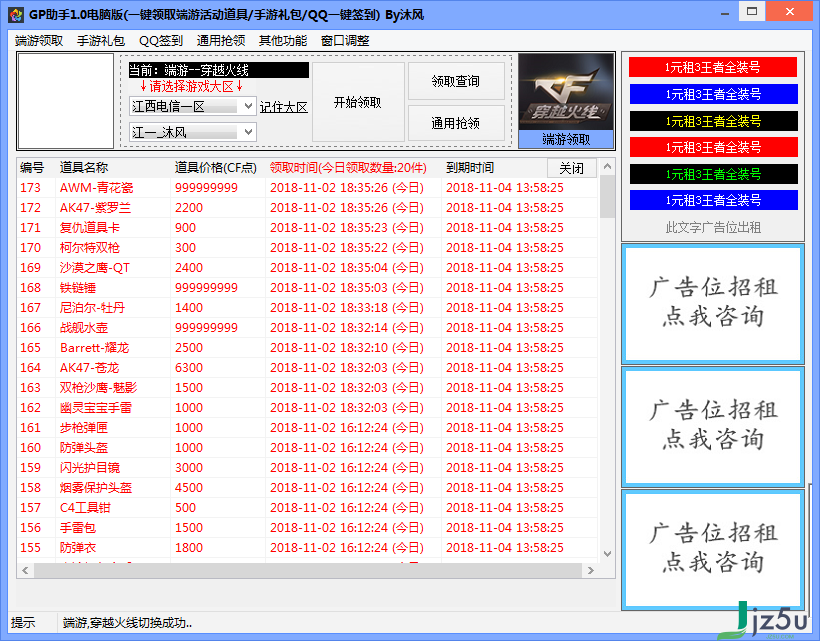Select the 防弹头盔 row
This screenshot has height=641, width=820.
[308, 448]
